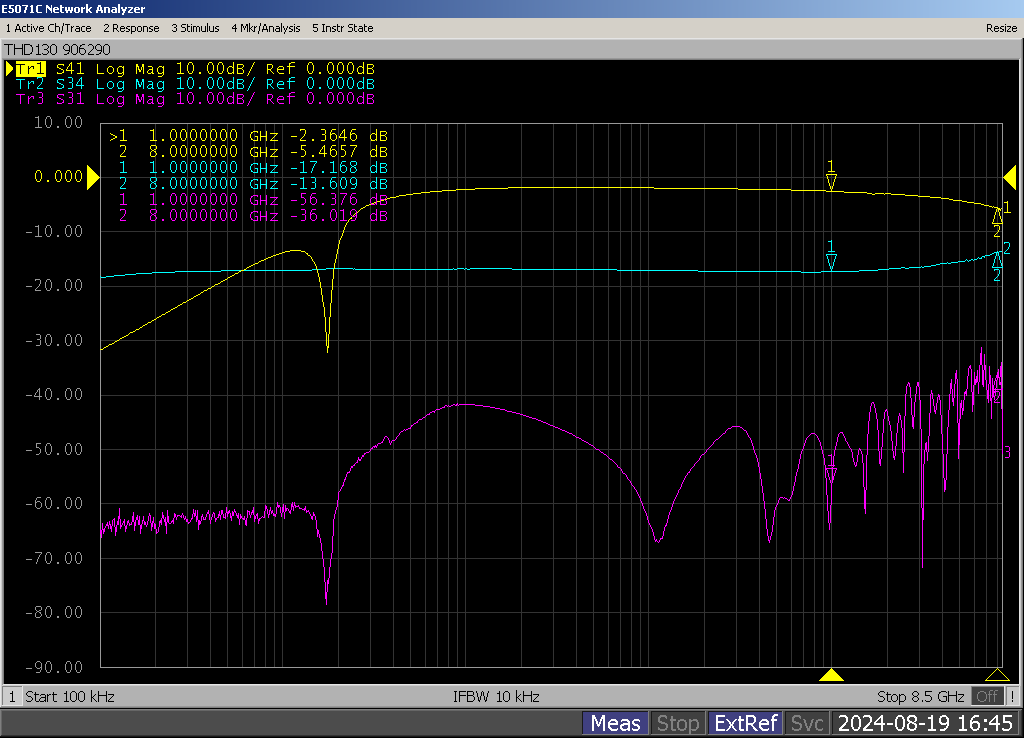
Task: Click the exclamation warning indicator in the status bar
Action: click(x=1013, y=696)
